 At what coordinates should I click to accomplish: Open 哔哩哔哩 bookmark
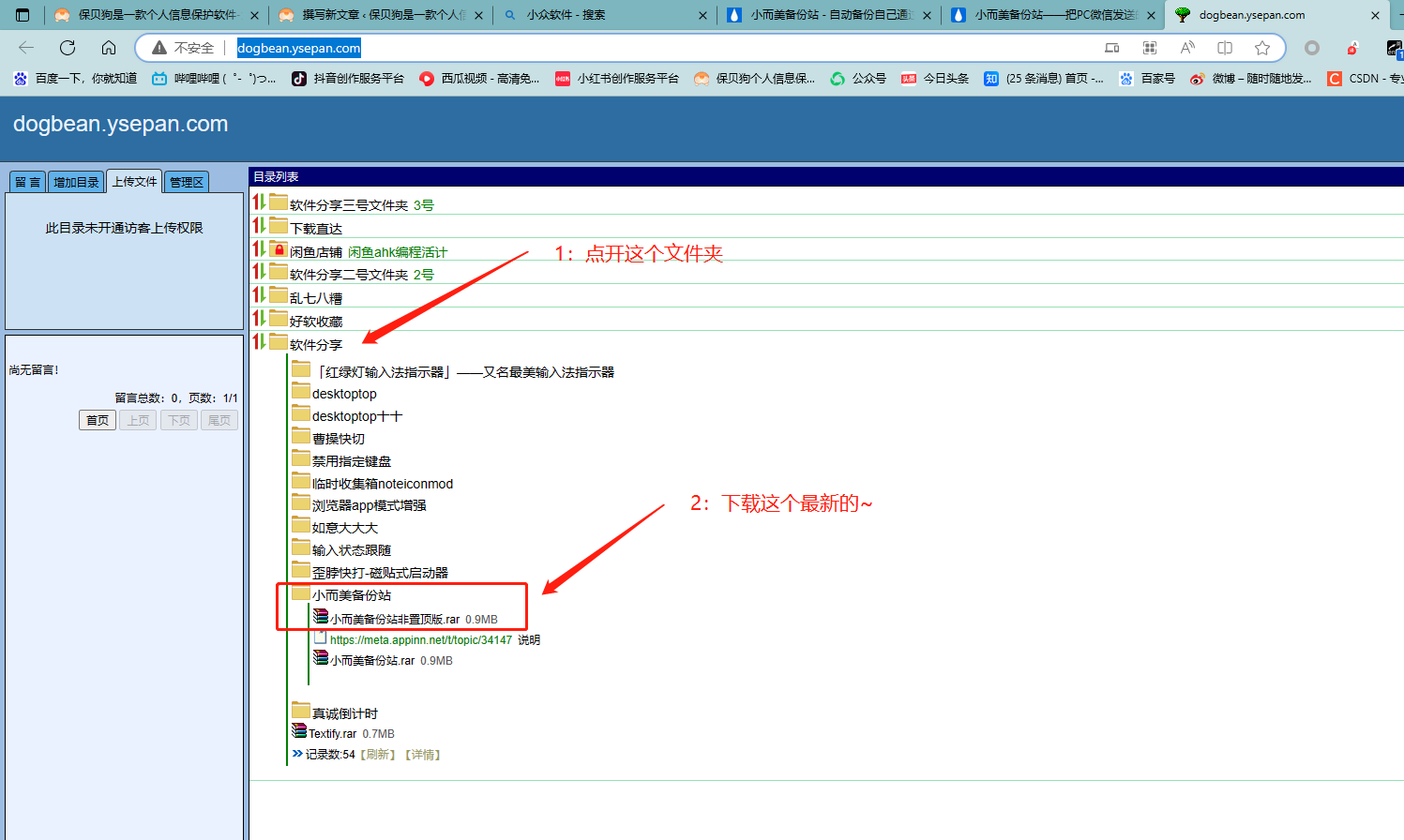[x=214, y=79]
